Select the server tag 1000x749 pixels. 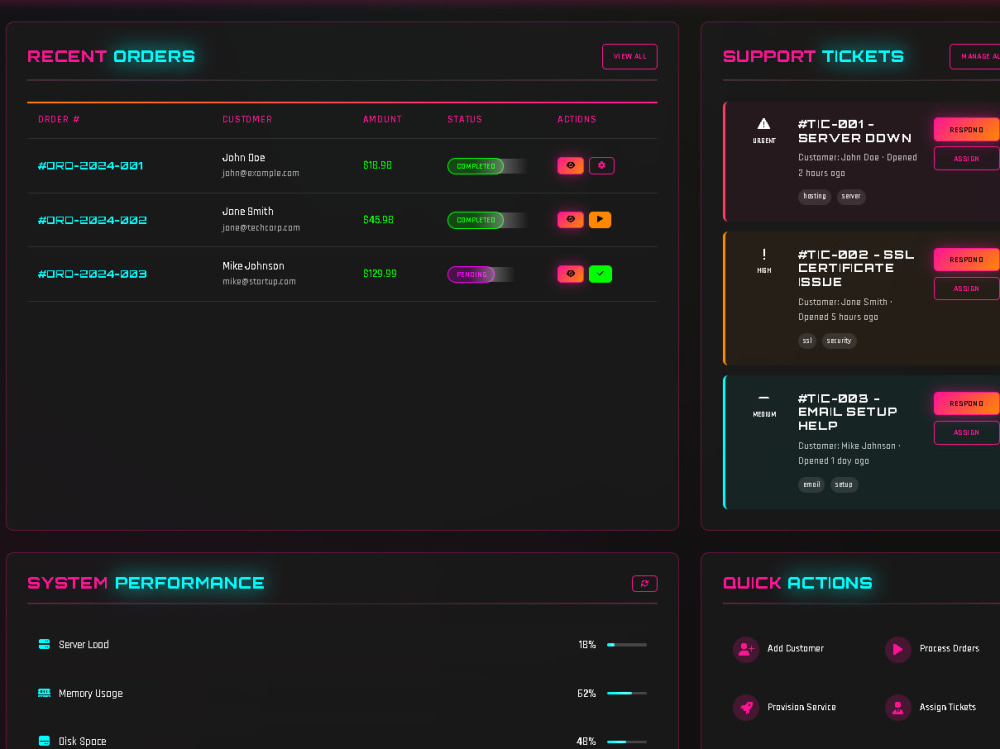click(851, 197)
